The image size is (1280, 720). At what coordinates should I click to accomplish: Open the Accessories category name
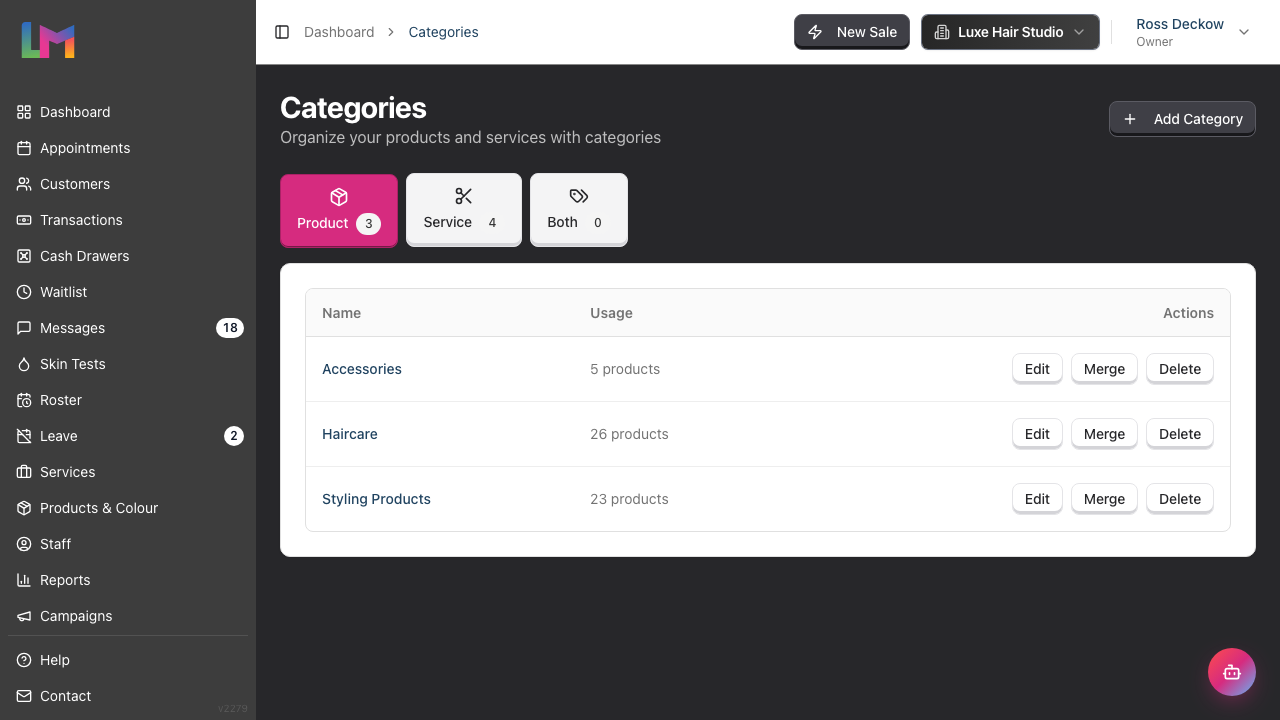click(x=362, y=369)
